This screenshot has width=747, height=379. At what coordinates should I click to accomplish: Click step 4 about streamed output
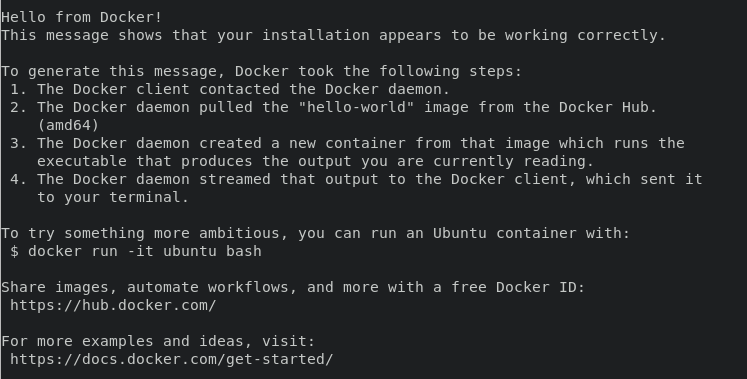[x=356, y=179]
